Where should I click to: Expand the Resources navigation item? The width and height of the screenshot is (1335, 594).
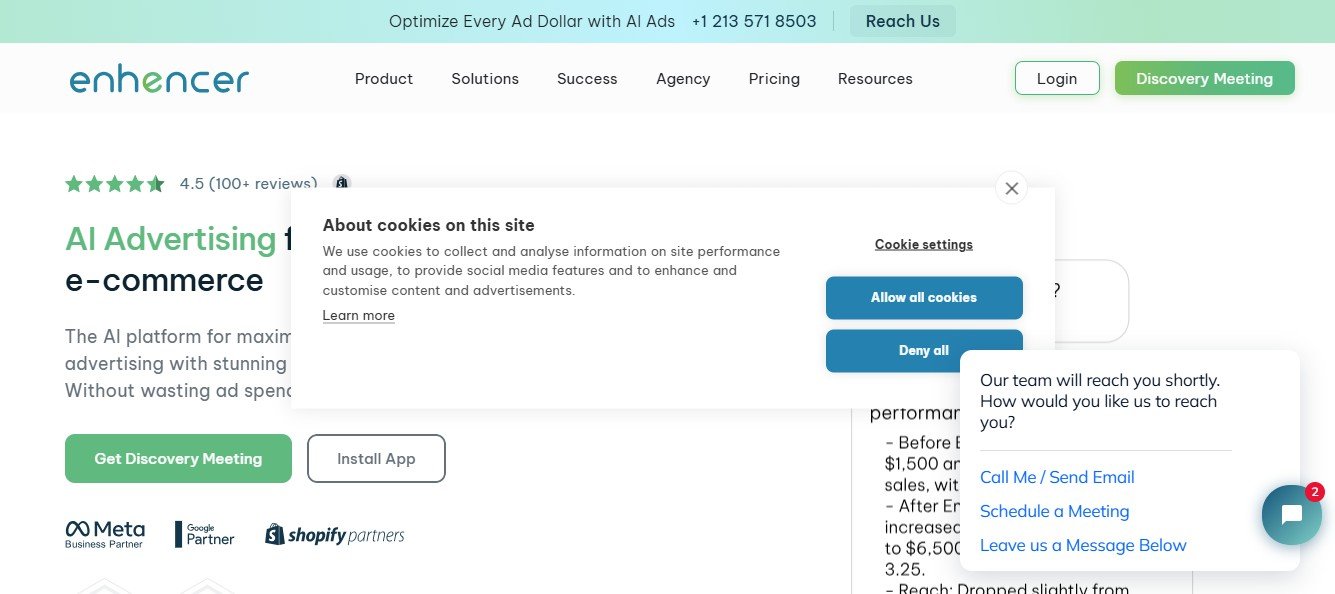(x=875, y=79)
